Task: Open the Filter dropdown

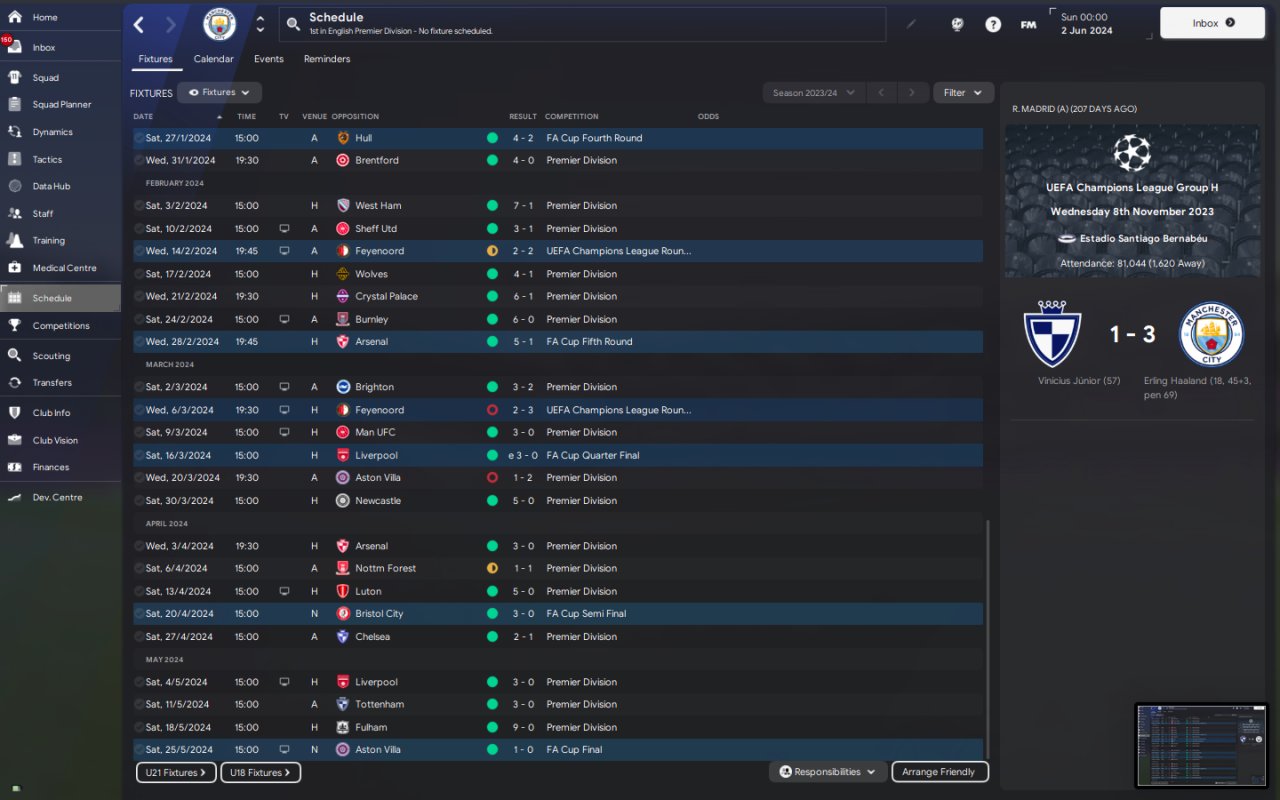Action: click(963, 93)
